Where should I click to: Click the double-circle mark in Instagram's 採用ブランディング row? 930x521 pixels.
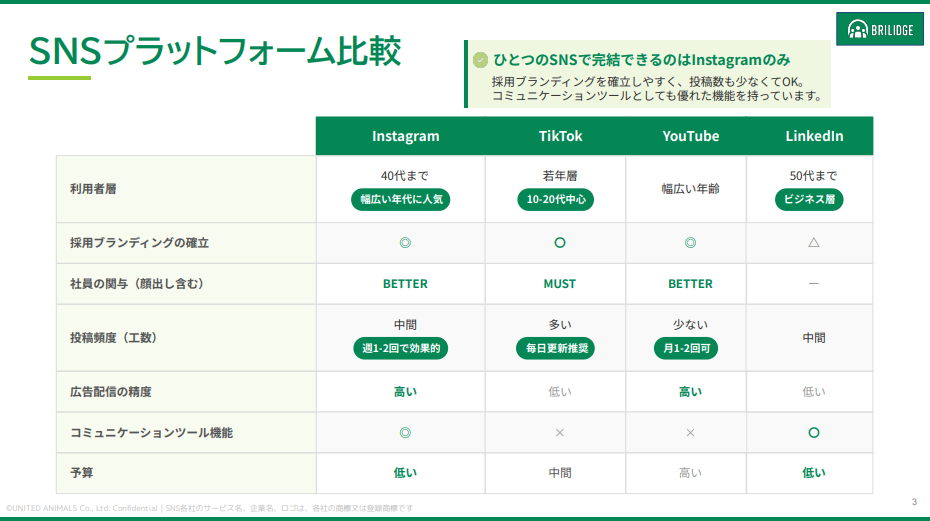[x=405, y=243]
